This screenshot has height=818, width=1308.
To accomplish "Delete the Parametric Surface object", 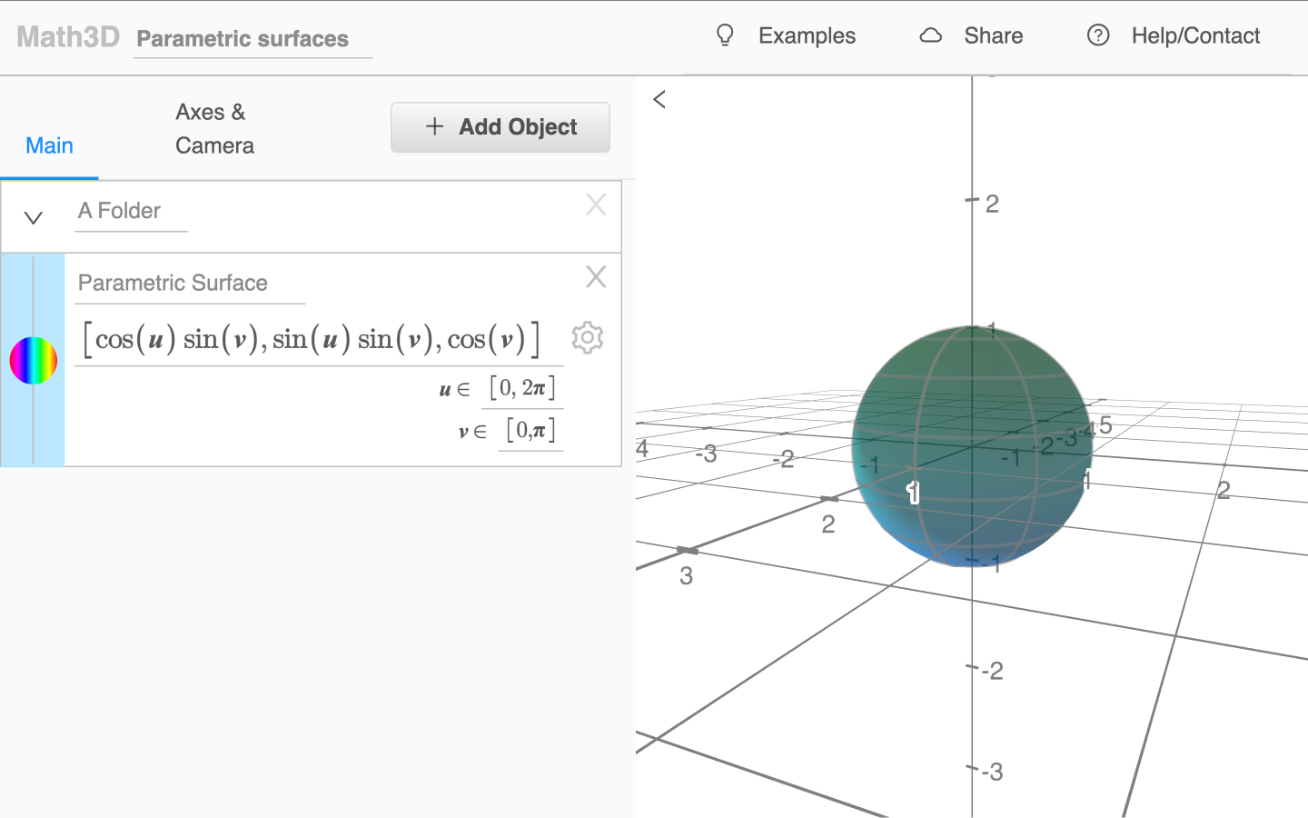I will (596, 277).
